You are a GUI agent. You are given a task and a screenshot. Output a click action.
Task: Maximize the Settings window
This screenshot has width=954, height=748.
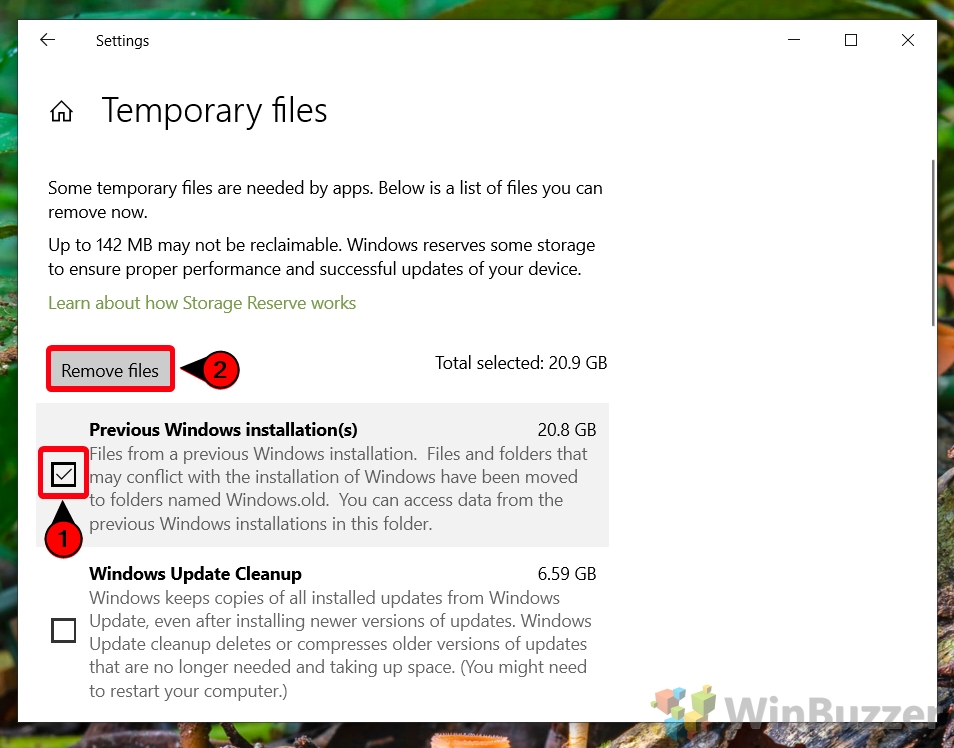(851, 40)
